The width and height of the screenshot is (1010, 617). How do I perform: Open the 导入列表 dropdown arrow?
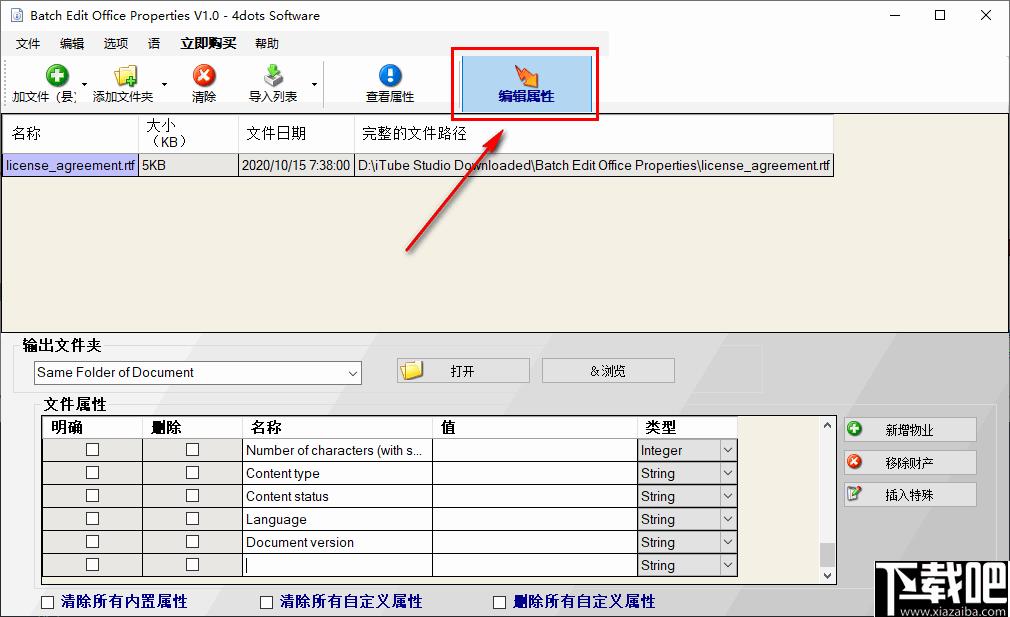click(314, 84)
